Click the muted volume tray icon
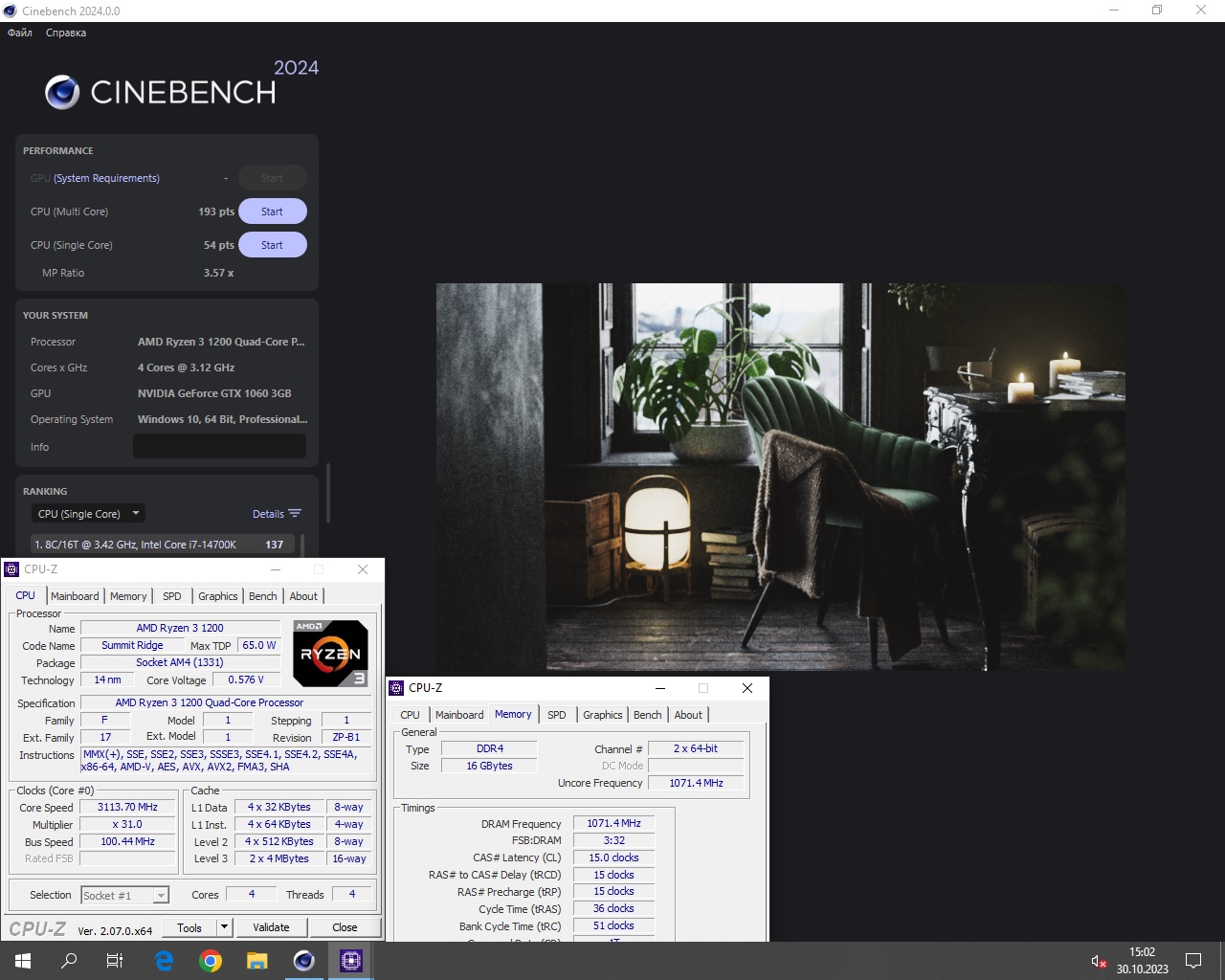Viewport: 1225px width, 980px height. click(1099, 961)
